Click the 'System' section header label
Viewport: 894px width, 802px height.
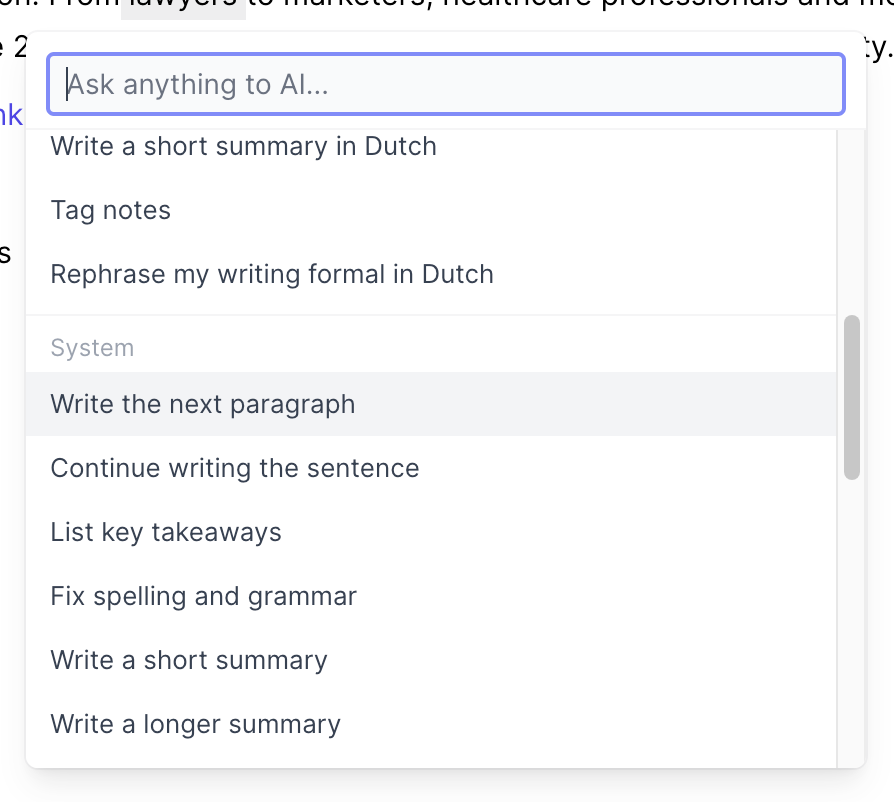click(92, 348)
